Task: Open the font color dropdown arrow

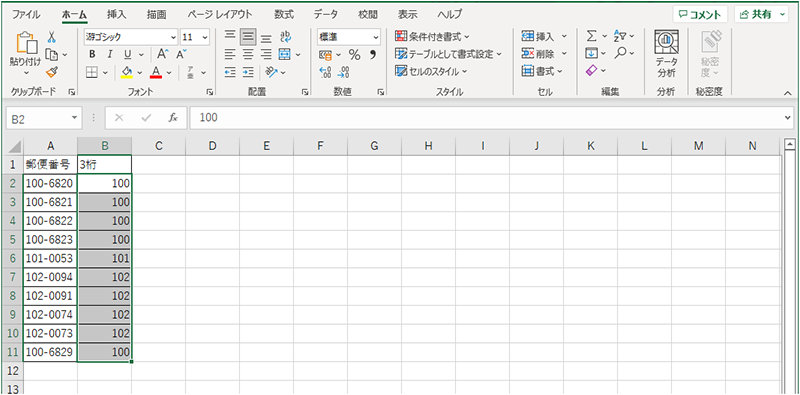Action: click(169, 72)
